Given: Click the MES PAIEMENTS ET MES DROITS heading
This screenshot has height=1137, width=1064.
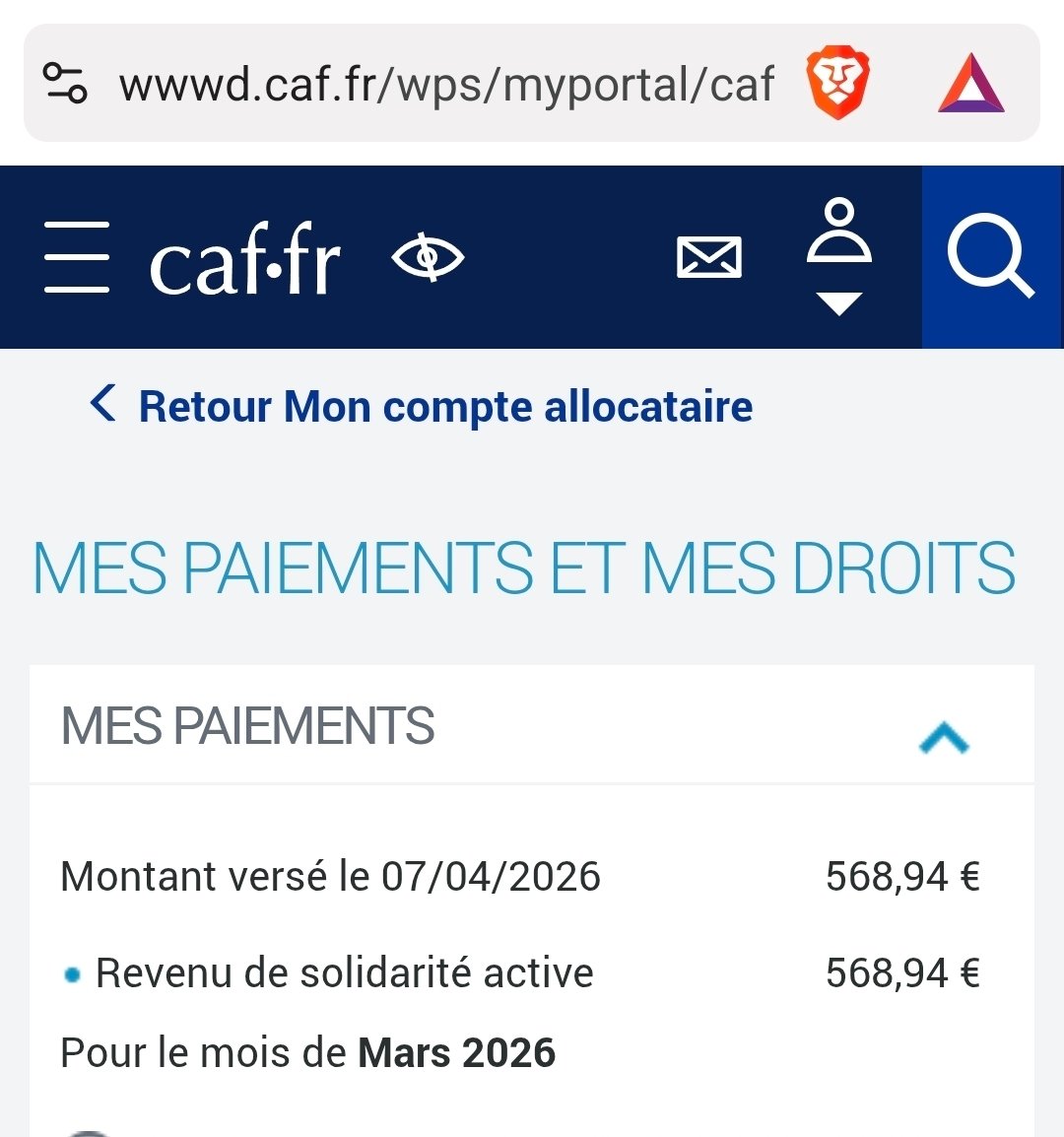Looking at the screenshot, I should tap(524, 568).
